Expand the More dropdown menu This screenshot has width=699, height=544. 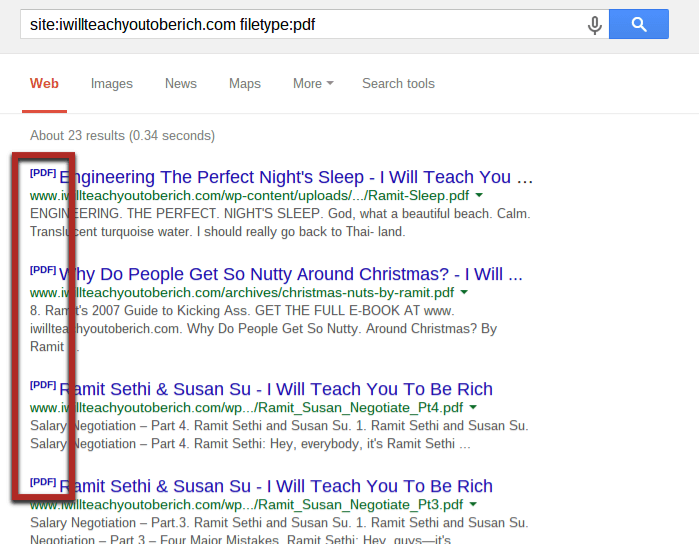tap(313, 83)
